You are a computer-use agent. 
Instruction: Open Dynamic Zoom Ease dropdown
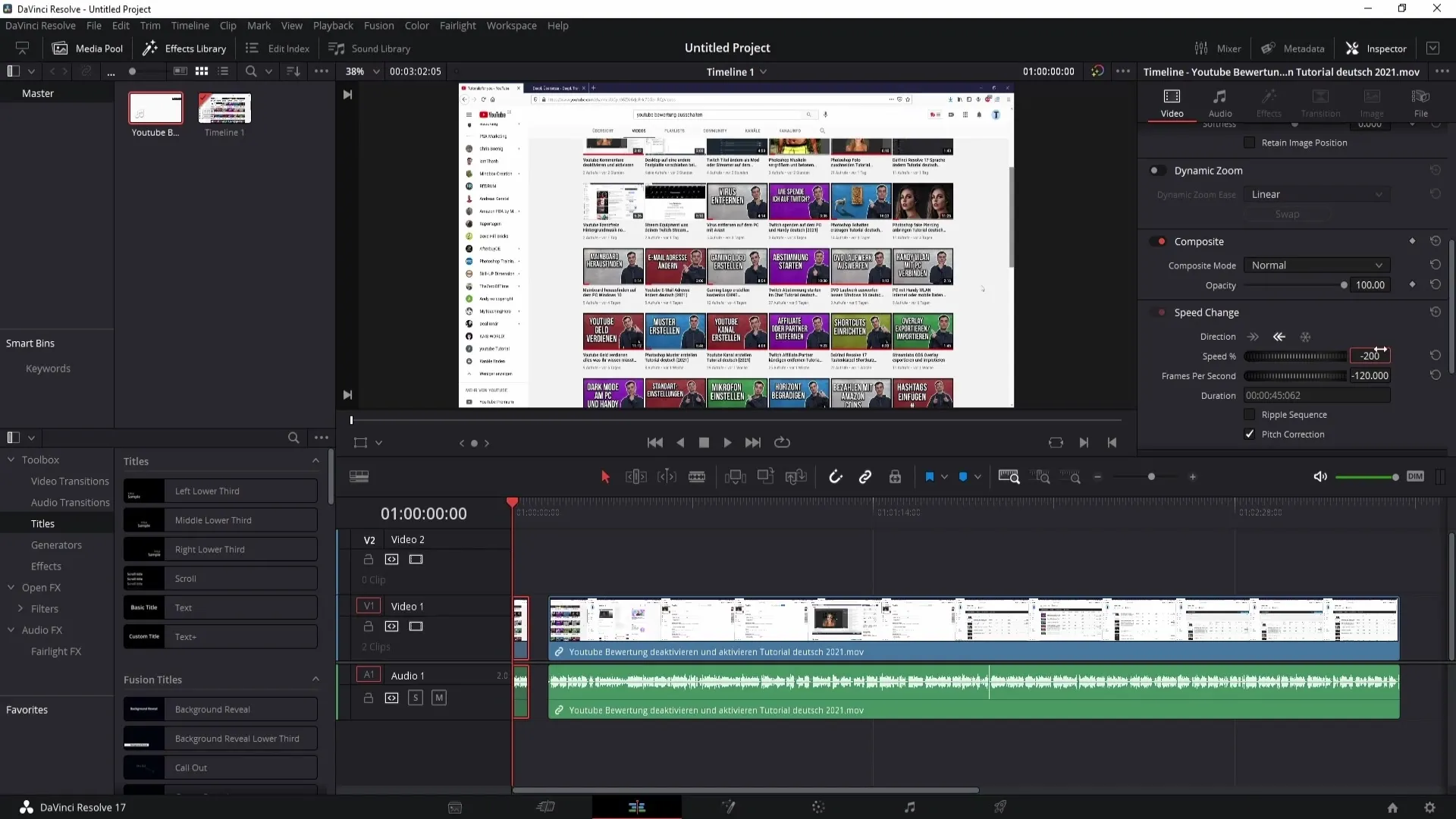click(x=1316, y=194)
